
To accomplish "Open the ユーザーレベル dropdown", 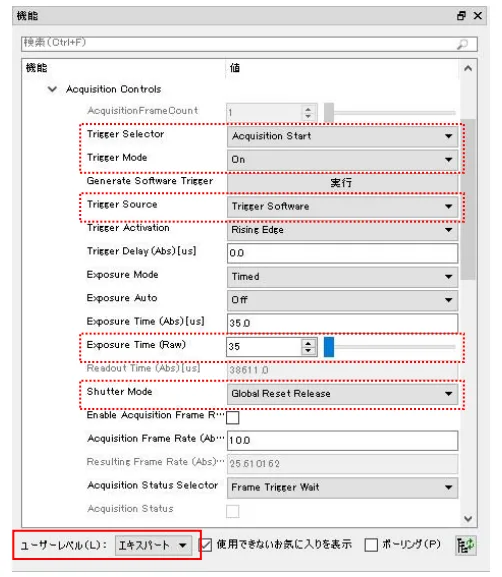I will click(x=153, y=545).
